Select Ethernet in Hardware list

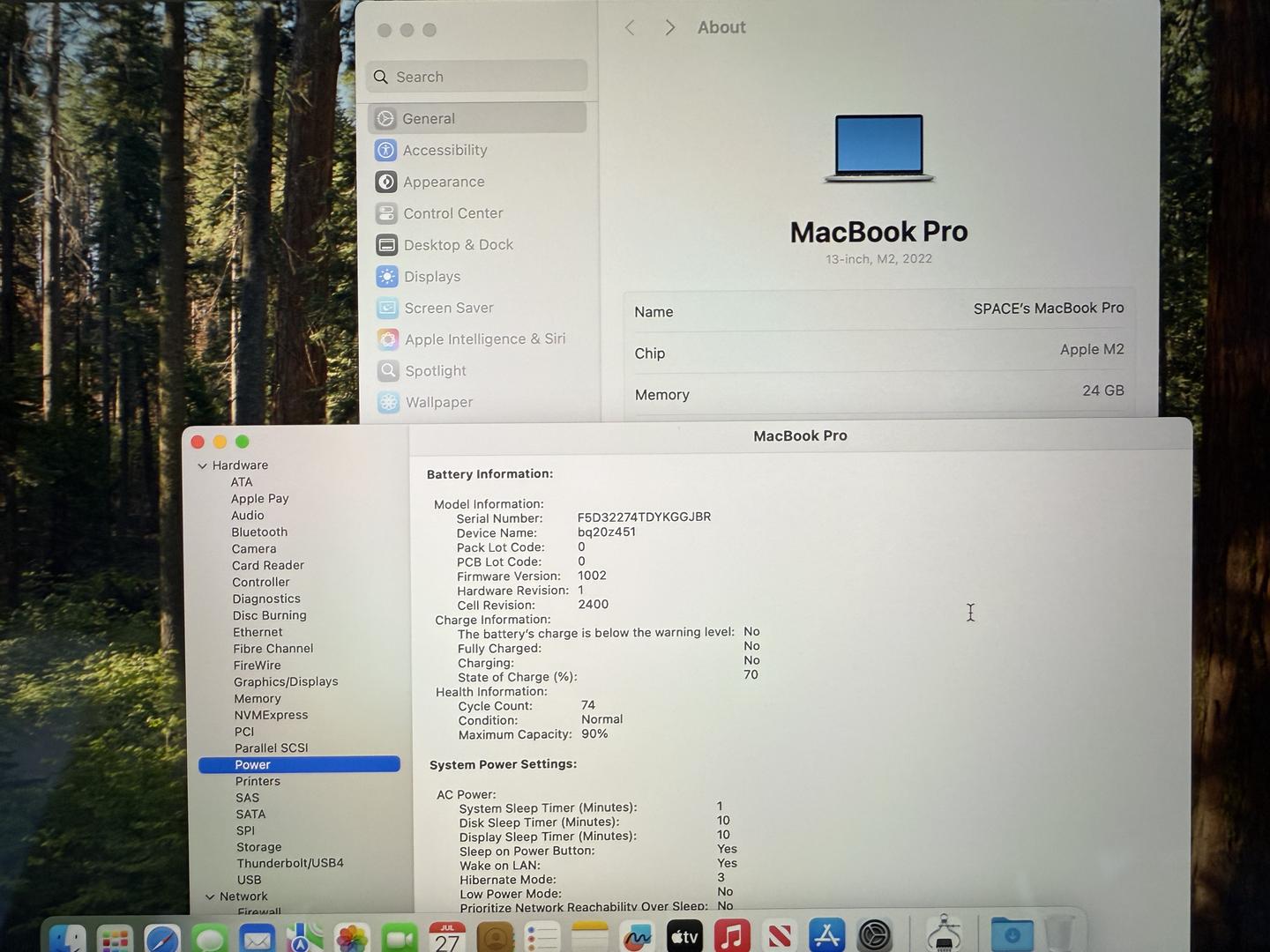[x=258, y=633]
